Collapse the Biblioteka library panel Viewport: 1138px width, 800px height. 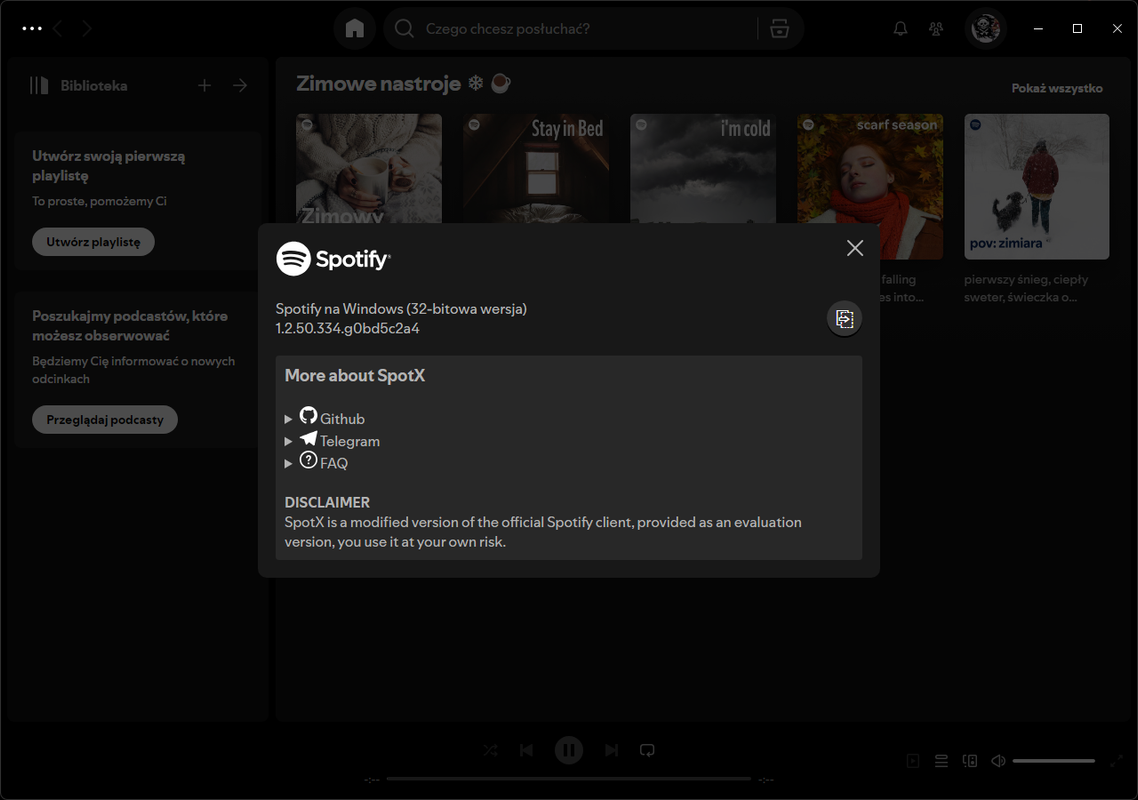click(x=78, y=86)
